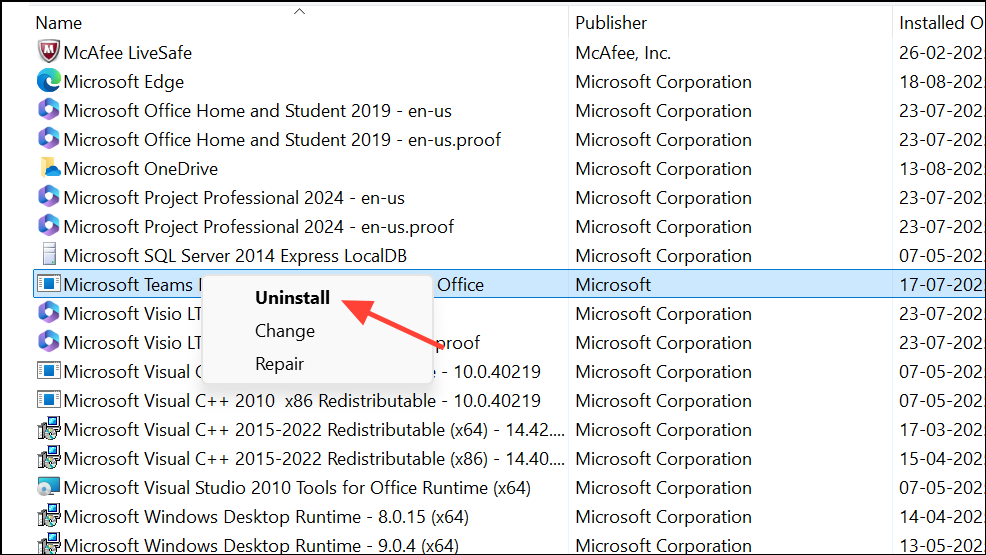
Task: Click the Microsoft publisher cell in Teams row
Action: coord(613,285)
